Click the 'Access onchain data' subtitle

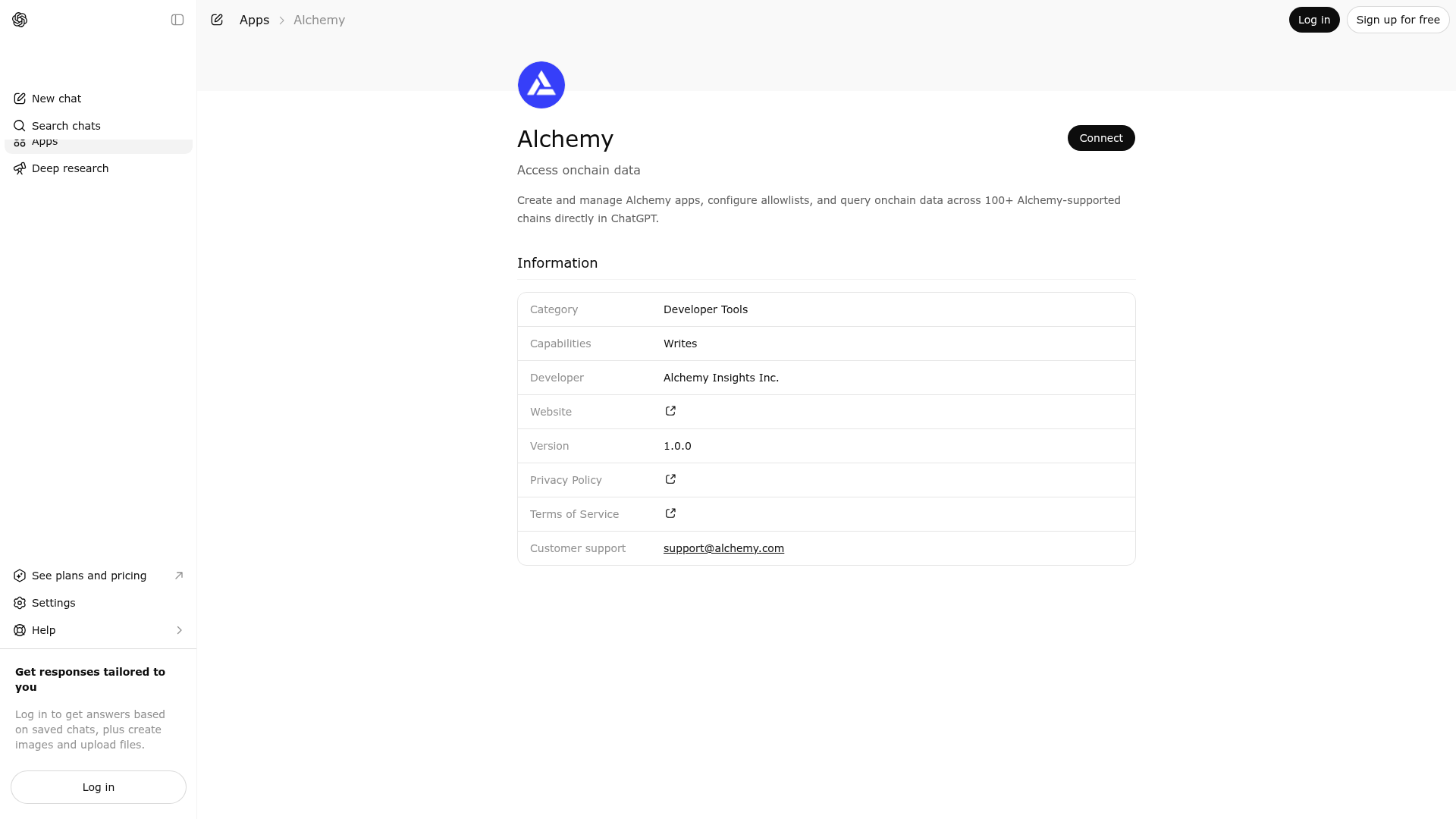(x=579, y=170)
